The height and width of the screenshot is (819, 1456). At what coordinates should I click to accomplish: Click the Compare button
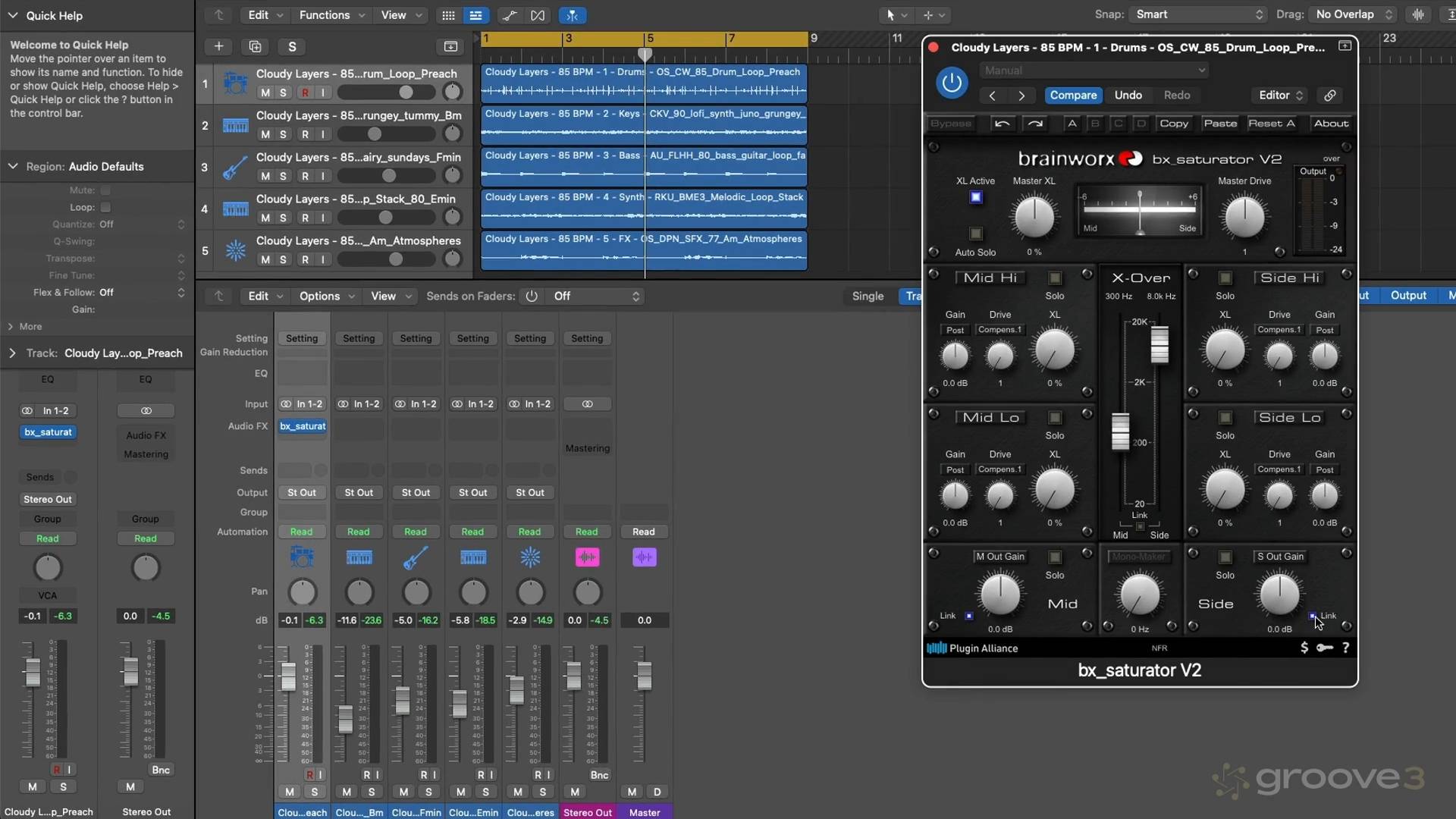(1072, 96)
